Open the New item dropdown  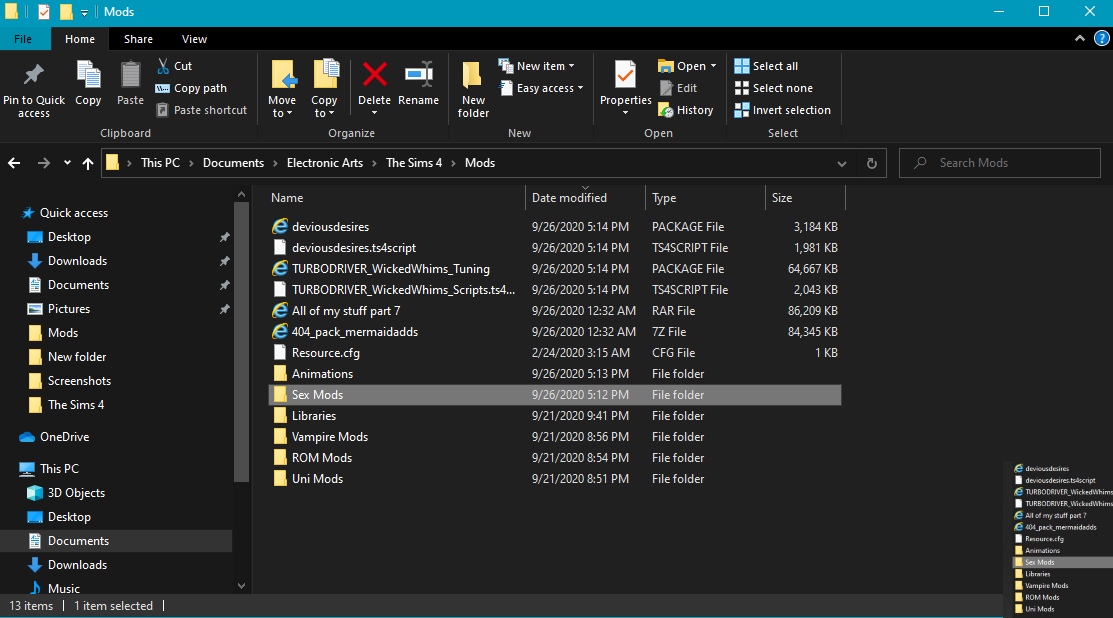point(544,66)
